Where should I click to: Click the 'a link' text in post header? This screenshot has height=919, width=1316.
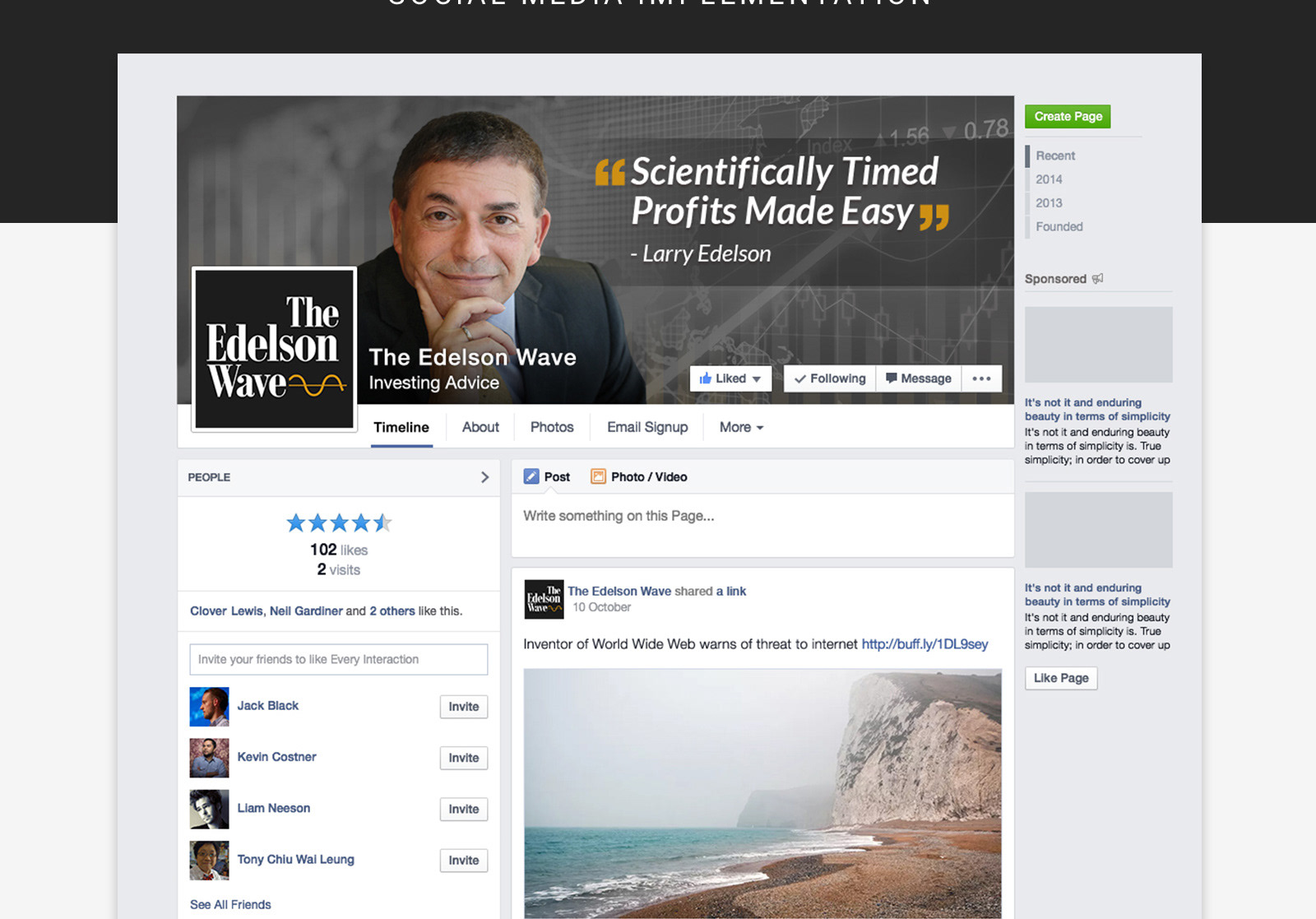pyautogui.click(x=731, y=591)
